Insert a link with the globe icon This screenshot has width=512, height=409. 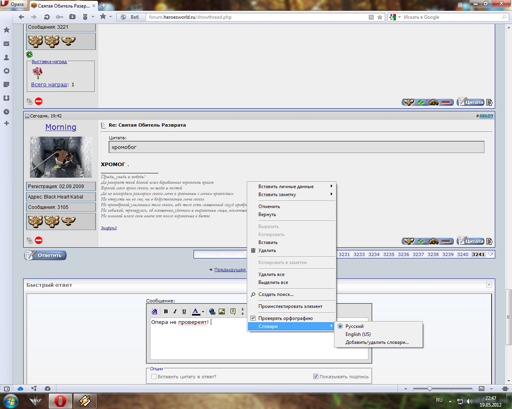[212, 311]
